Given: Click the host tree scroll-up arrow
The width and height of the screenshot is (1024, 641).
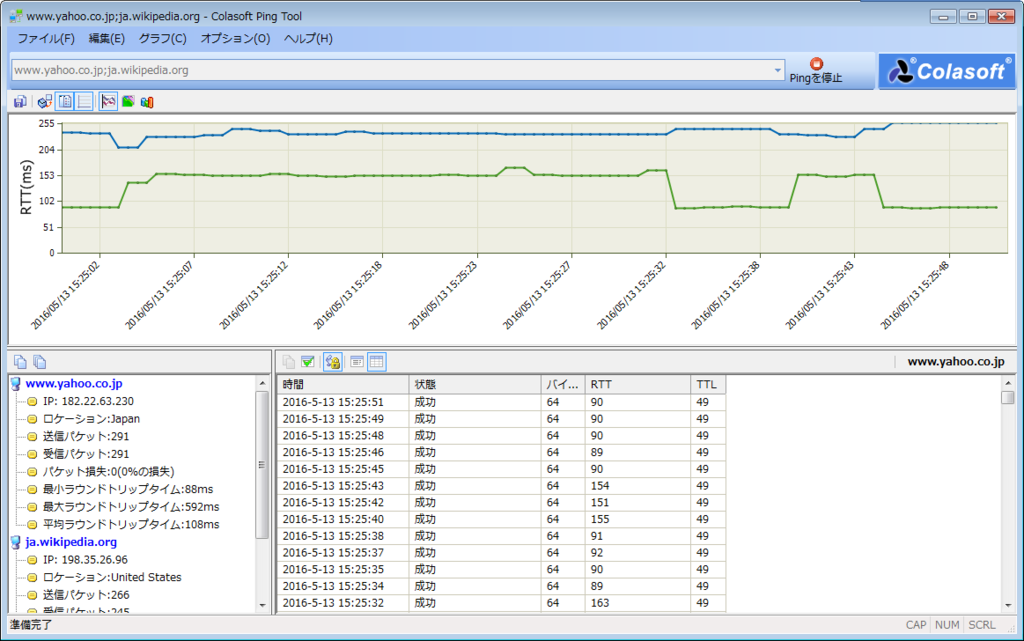Looking at the screenshot, I should 263,383.
